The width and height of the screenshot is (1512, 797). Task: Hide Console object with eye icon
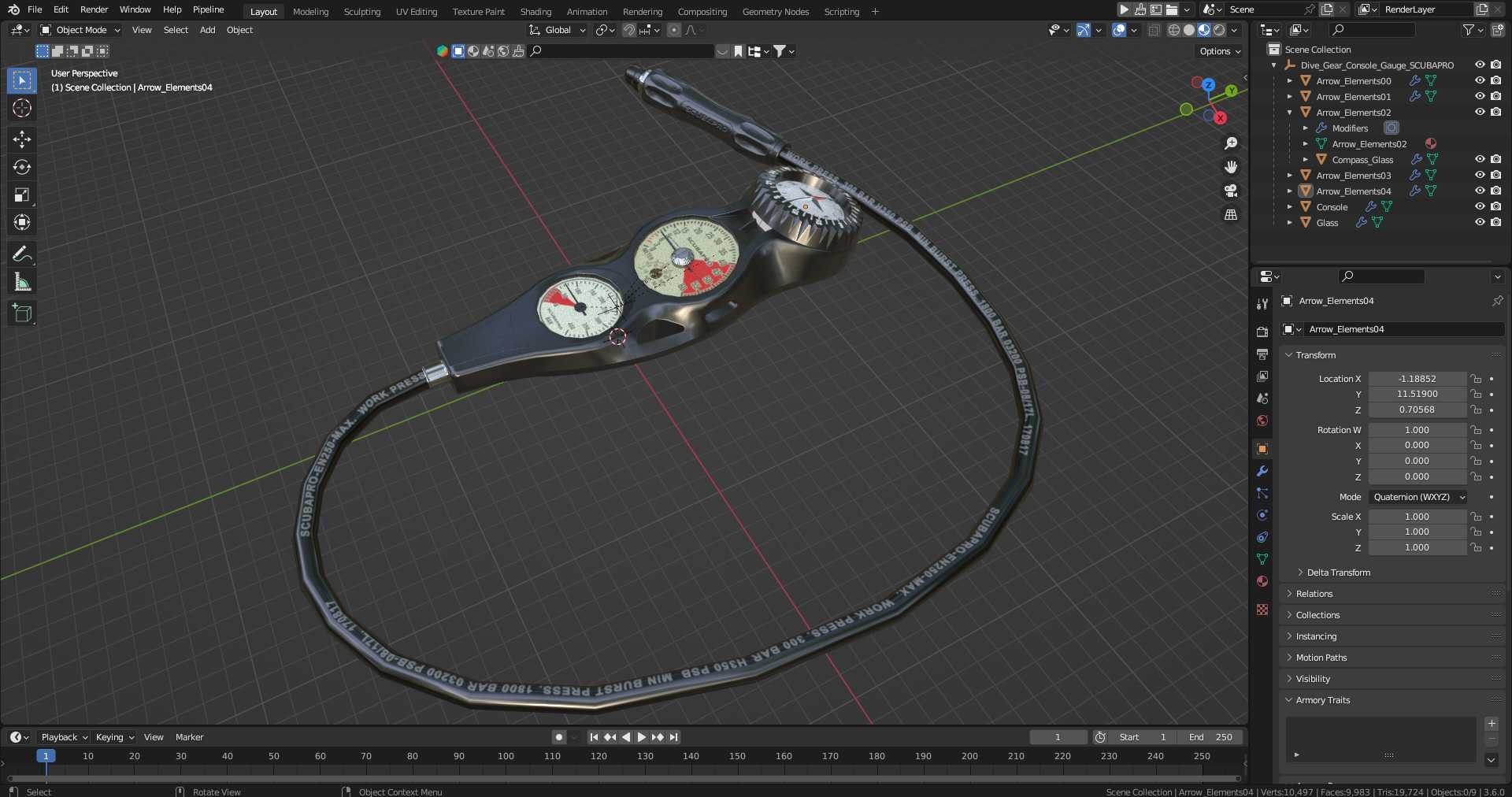[1480, 206]
